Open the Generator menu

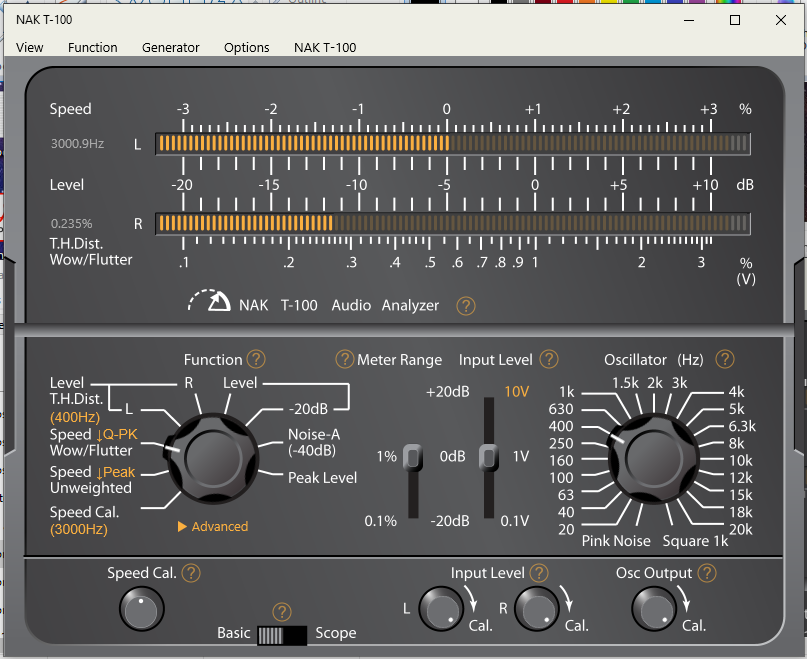(x=170, y=47)
